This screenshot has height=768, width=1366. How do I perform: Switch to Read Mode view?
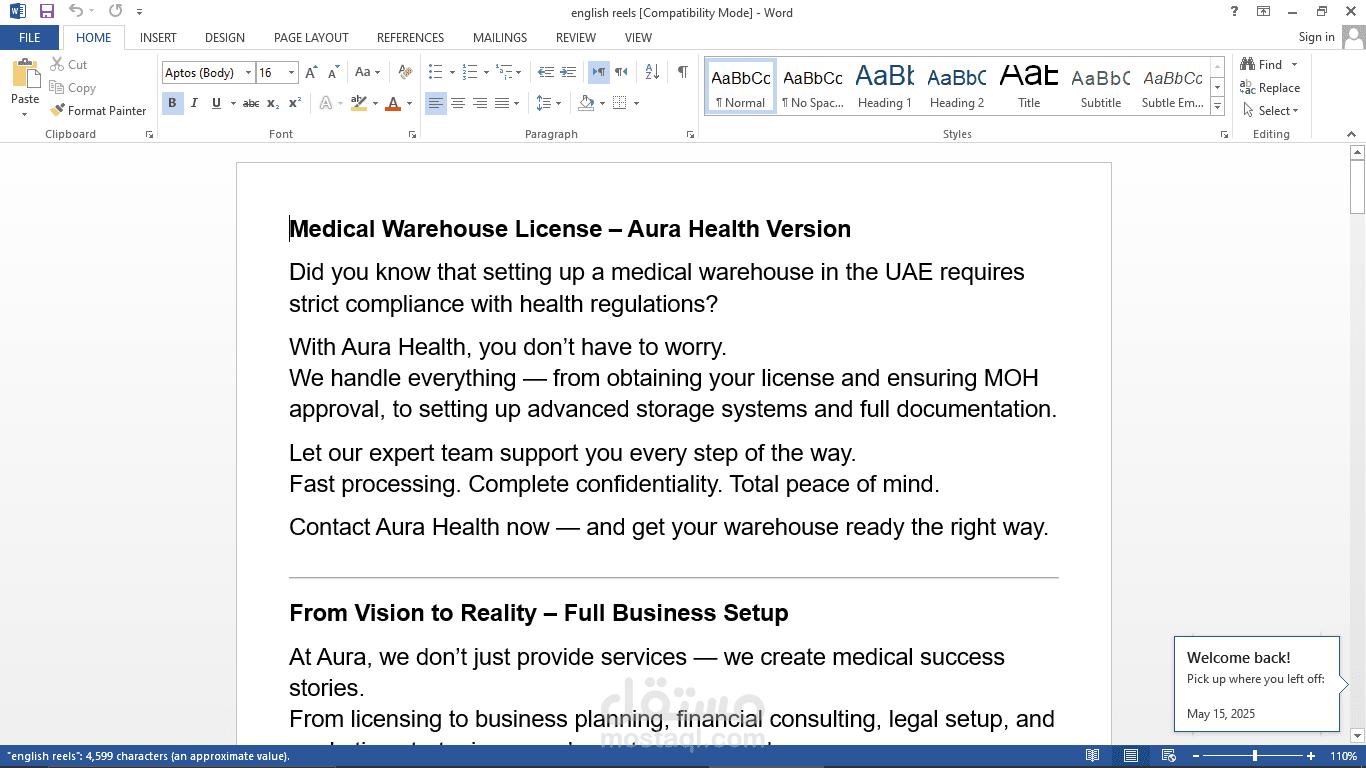[x=1093, y=756]
